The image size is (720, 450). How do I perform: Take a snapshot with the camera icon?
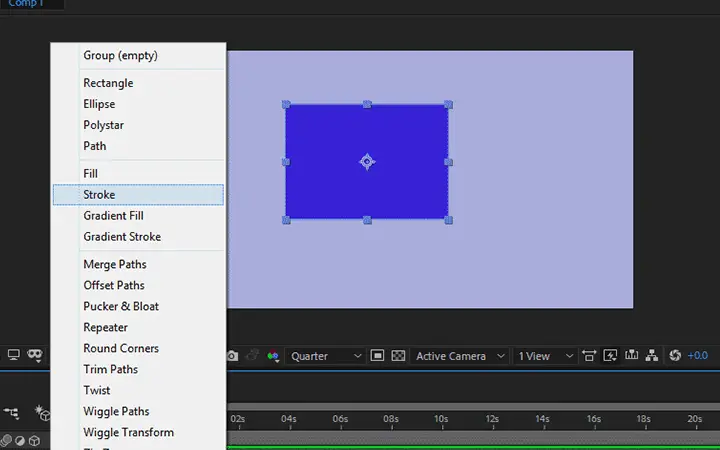click(232, 356)
